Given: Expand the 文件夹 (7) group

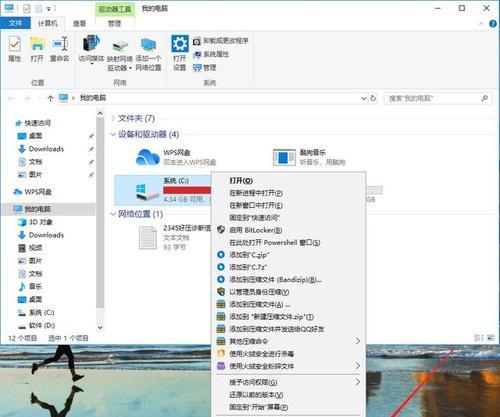Looking at the screenshot, I should pyautogui.click(x=113, y=118).
